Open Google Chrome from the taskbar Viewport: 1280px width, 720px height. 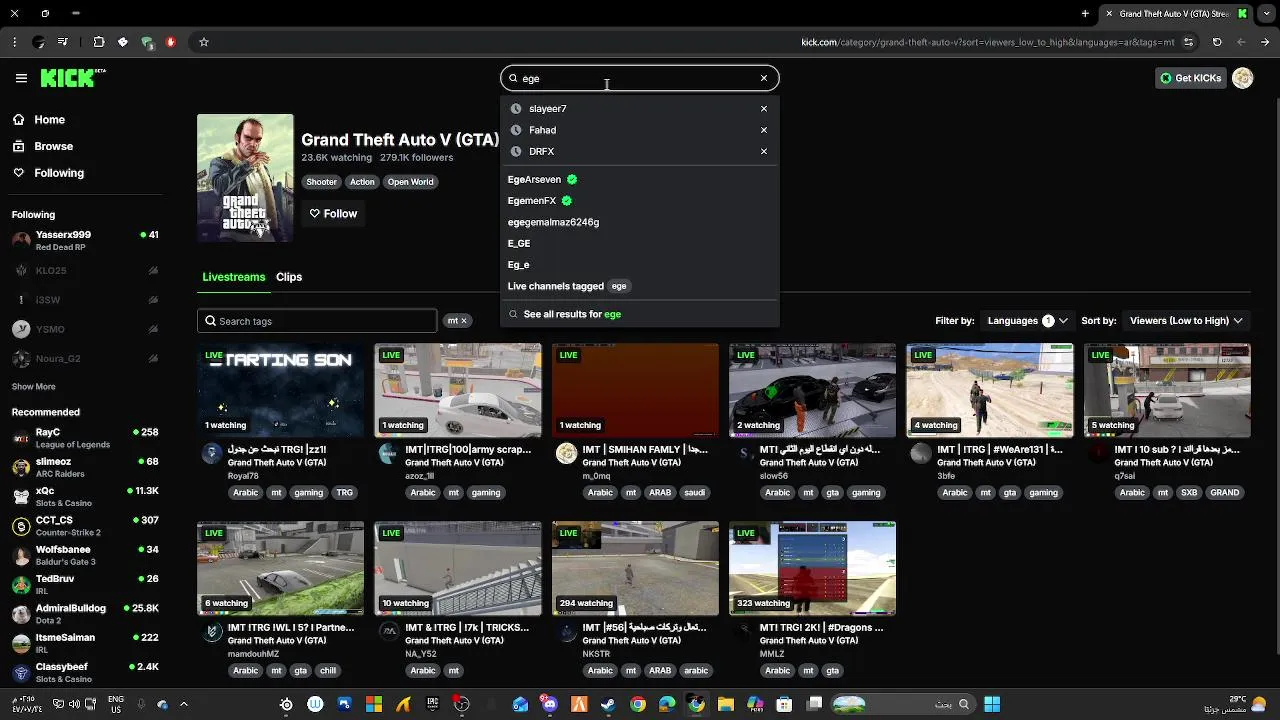pyautogui.click(x=638, y=704)
